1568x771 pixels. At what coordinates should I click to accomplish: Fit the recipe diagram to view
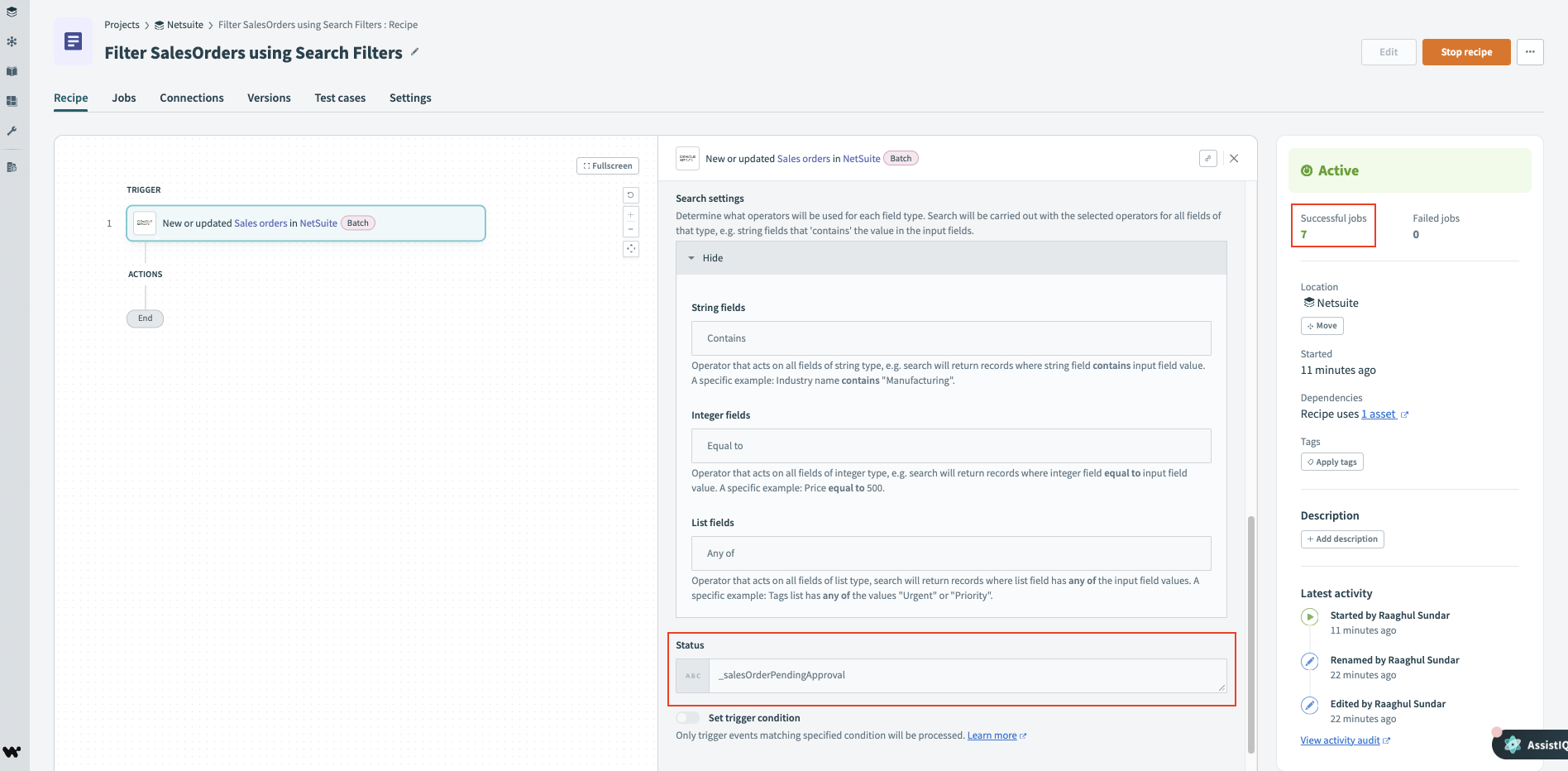click(x=631, y=249)
